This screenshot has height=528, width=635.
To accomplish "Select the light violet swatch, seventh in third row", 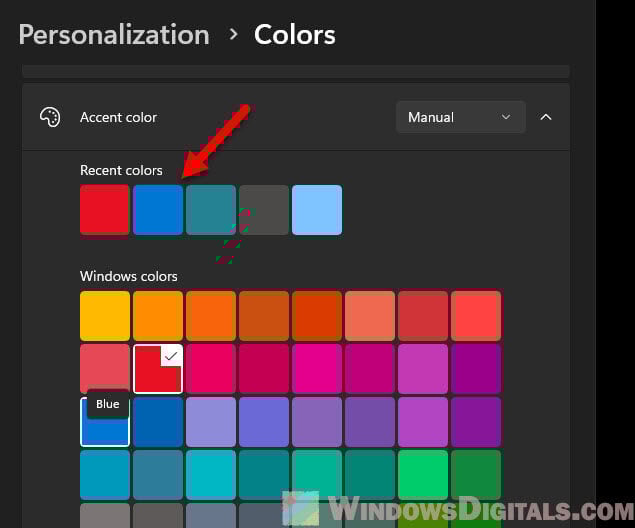I will [423, 422].
